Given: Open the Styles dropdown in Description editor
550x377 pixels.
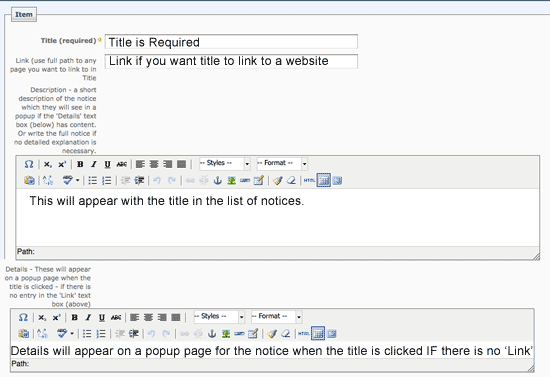Looking at the screenshot, I should (225, 163).
